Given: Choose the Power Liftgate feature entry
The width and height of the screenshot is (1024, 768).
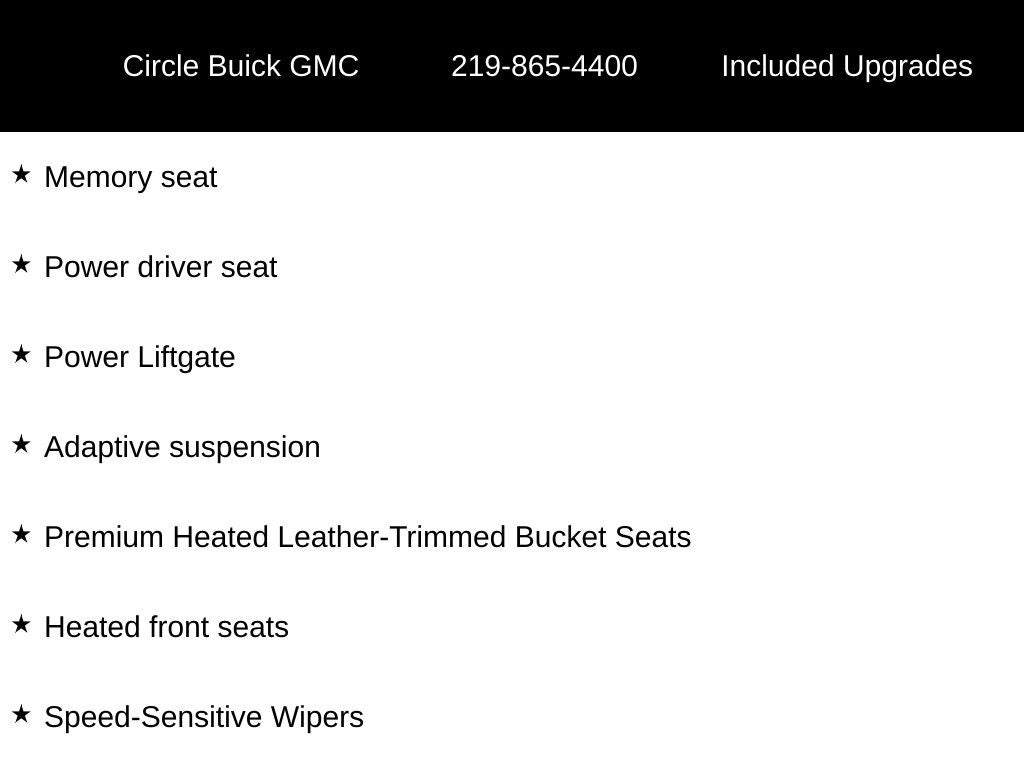Looking at the screenshot, I should [140, 357].
